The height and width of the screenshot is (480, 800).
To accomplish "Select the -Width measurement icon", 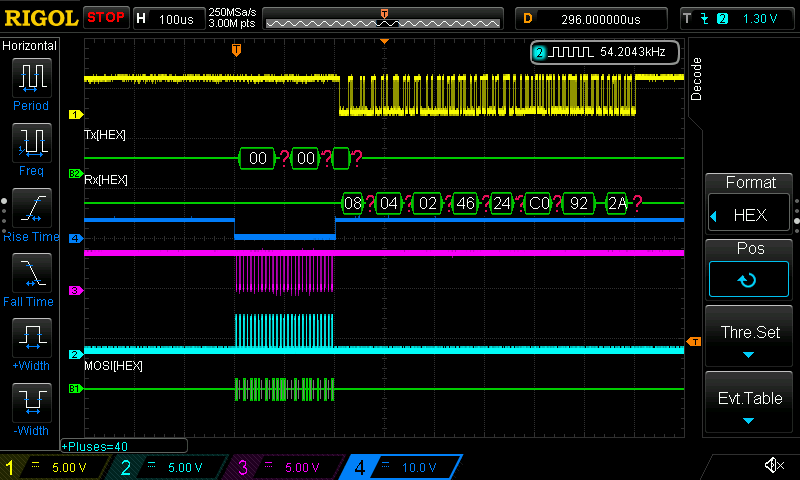I will coord(31,402).
